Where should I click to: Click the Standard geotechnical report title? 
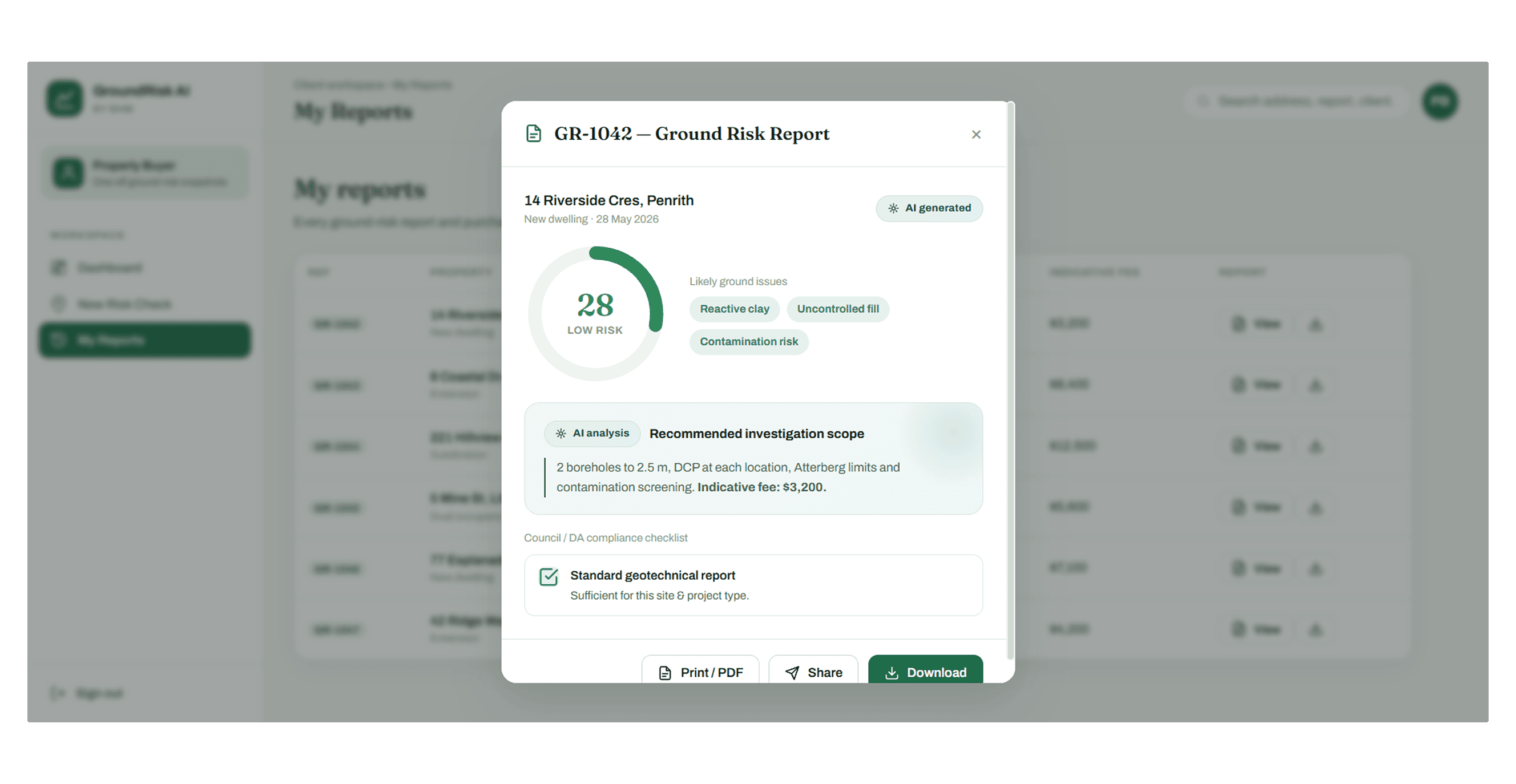(652, 575)
